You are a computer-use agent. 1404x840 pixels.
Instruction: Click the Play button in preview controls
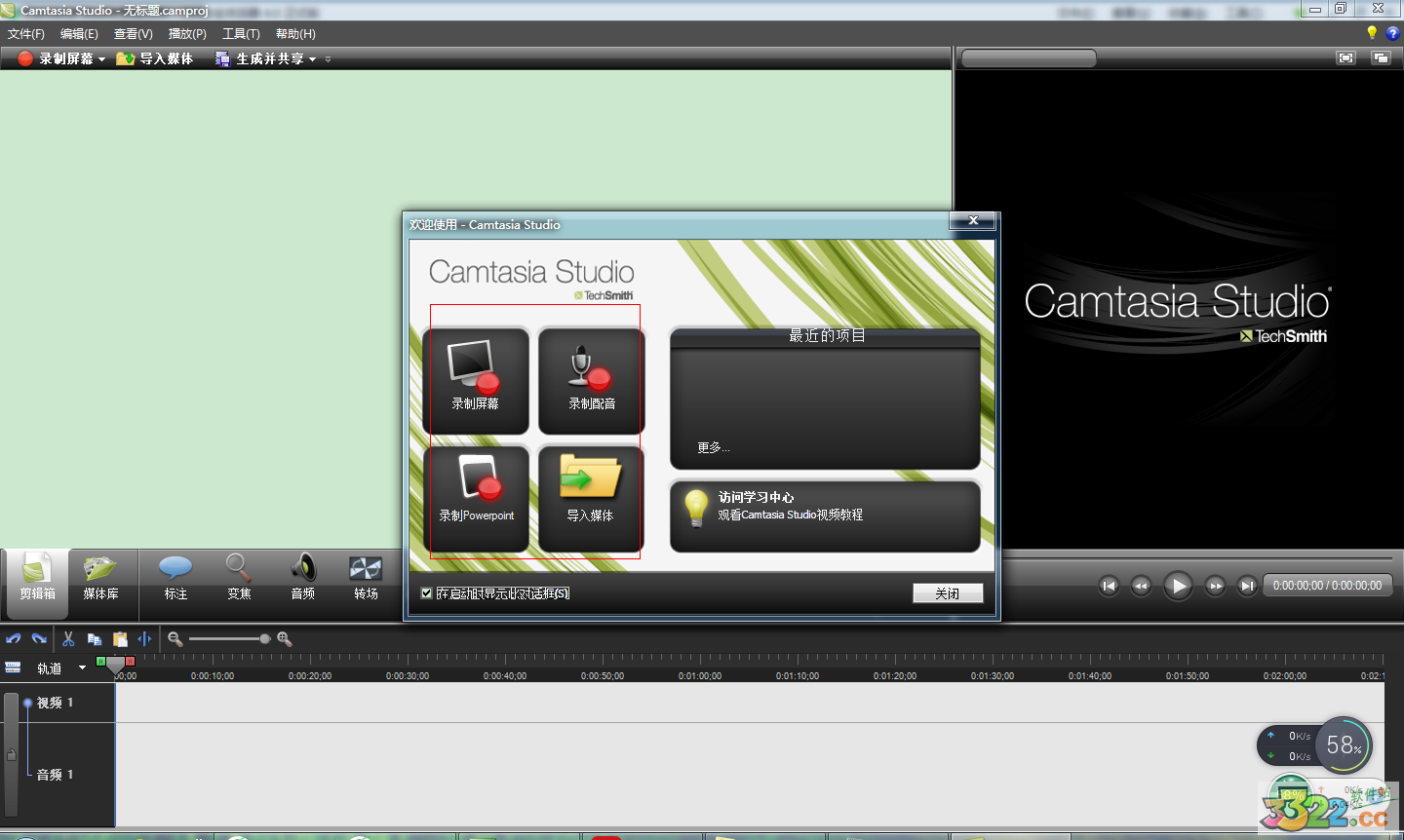click(1178, 586)
